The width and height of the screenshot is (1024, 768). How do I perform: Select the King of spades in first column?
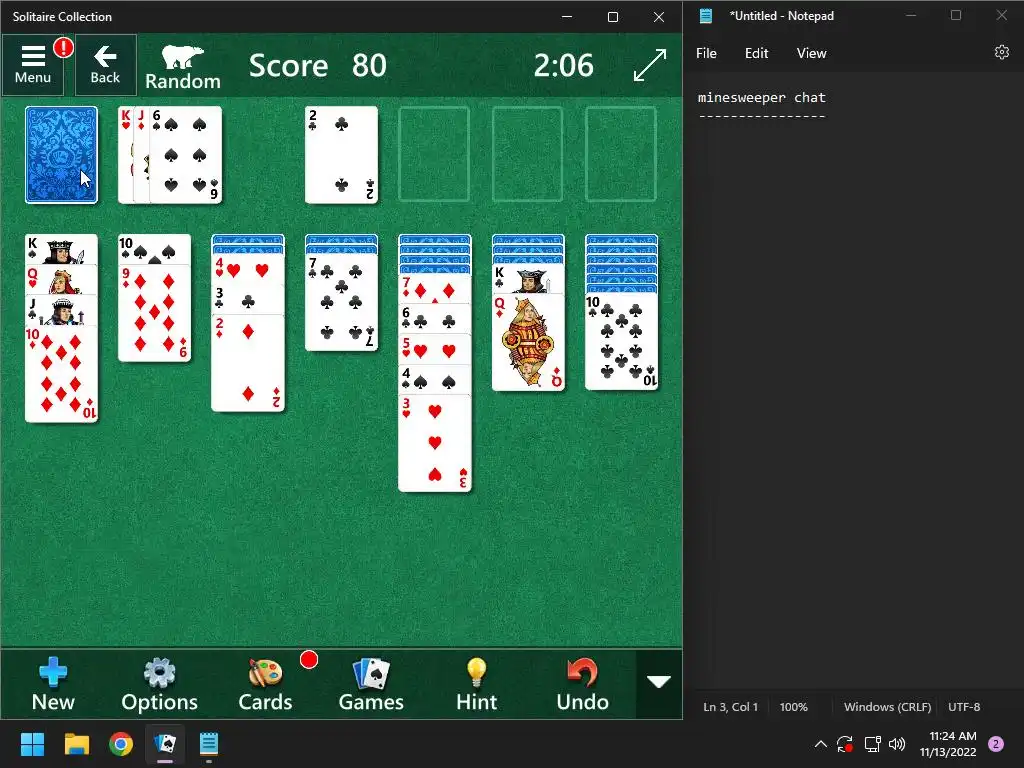tap(61, 249)
